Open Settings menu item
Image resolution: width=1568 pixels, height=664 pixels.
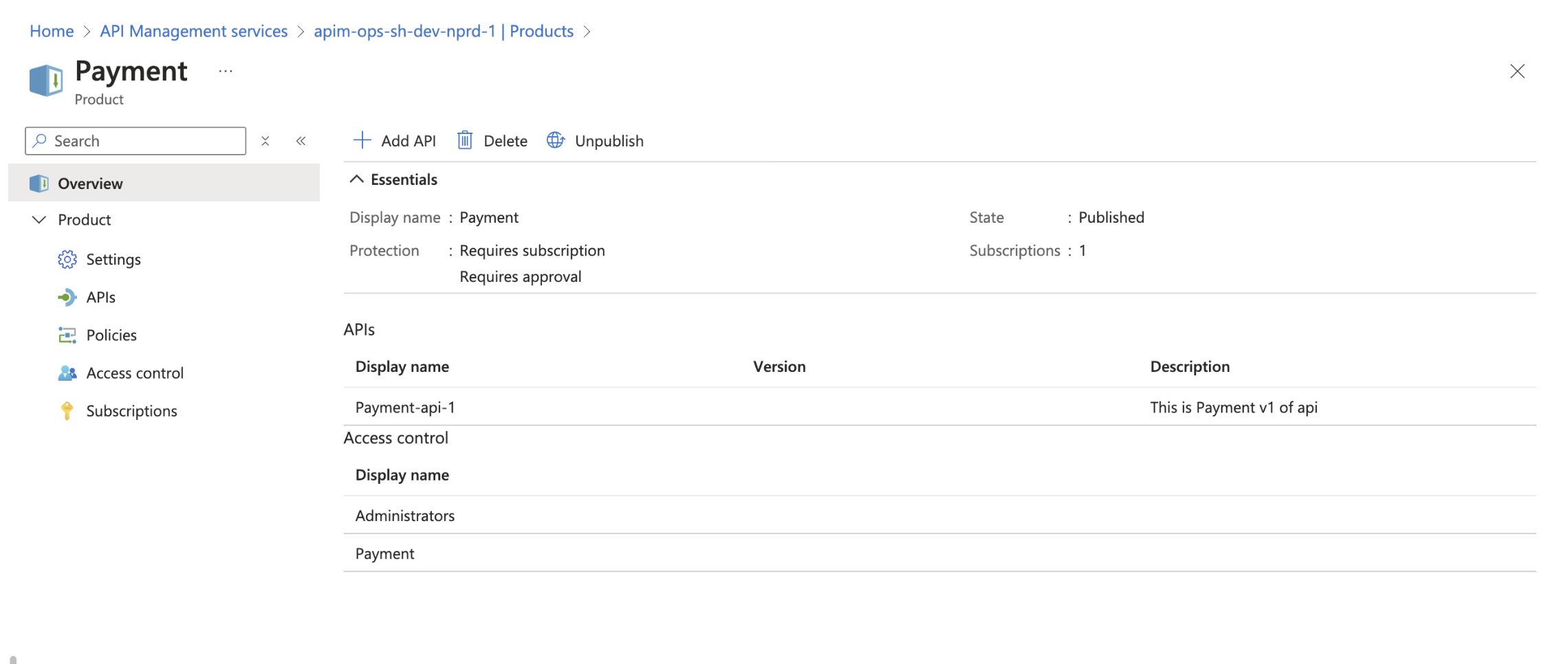pos(113,259)
